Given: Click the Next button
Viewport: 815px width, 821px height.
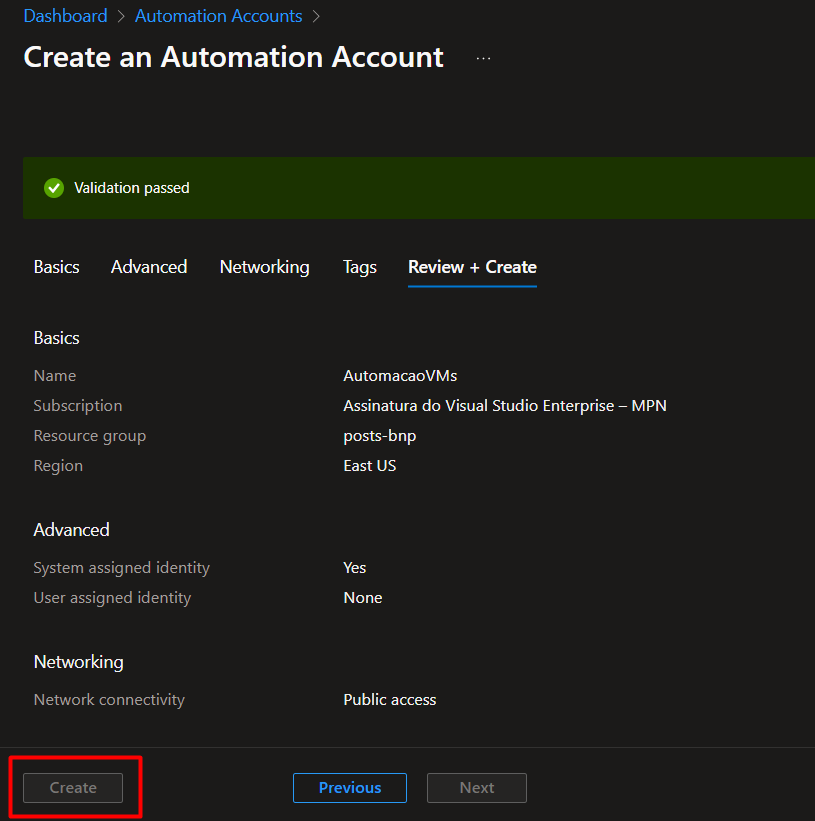Looking at the screenshot, I should [x=477, y=788].
